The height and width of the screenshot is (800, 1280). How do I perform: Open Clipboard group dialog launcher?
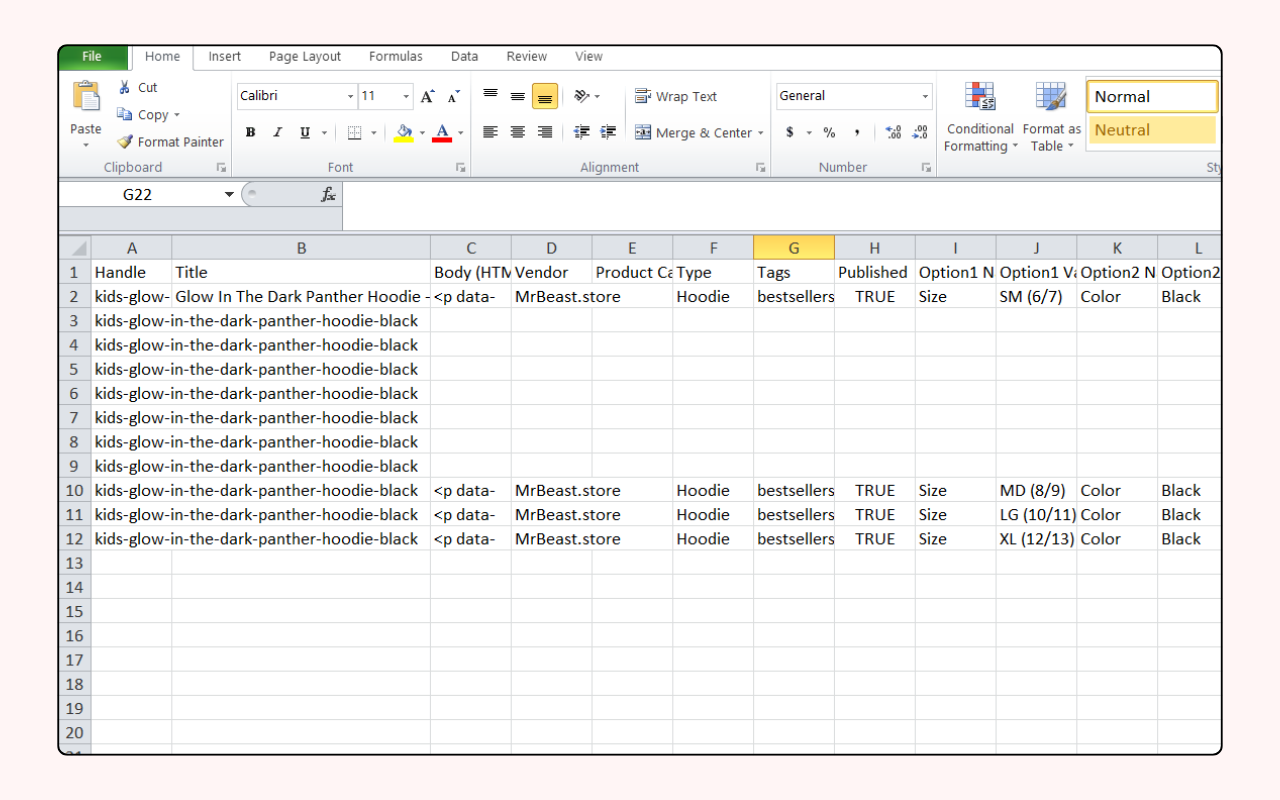(221, 168)
